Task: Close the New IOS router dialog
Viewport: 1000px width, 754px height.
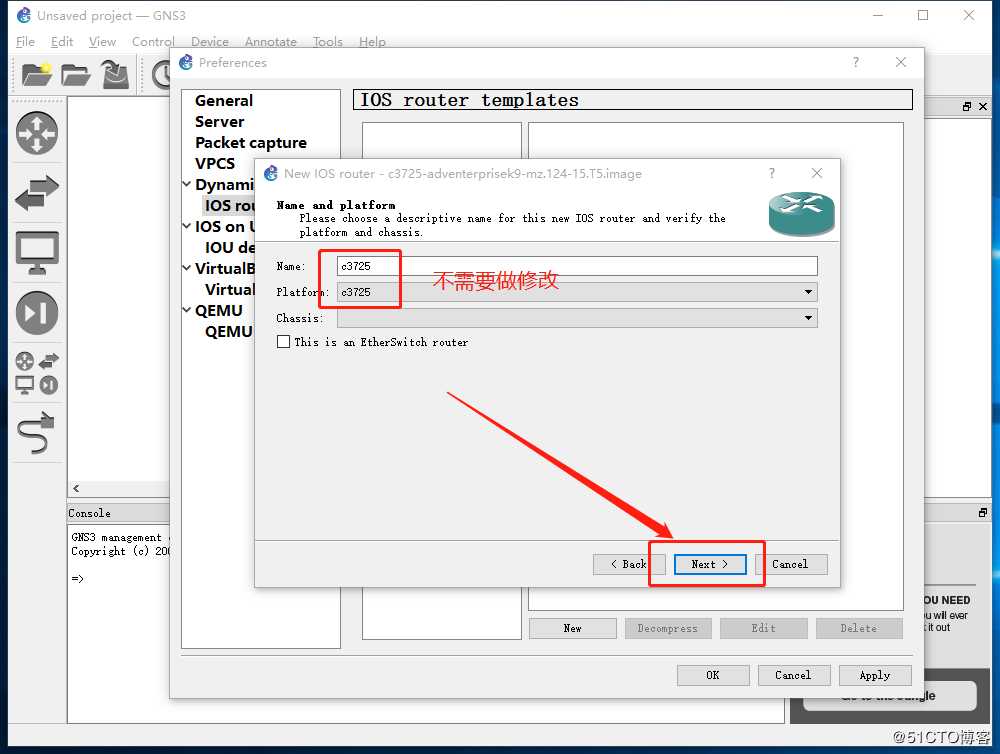Action: click(x=817, y=173)
